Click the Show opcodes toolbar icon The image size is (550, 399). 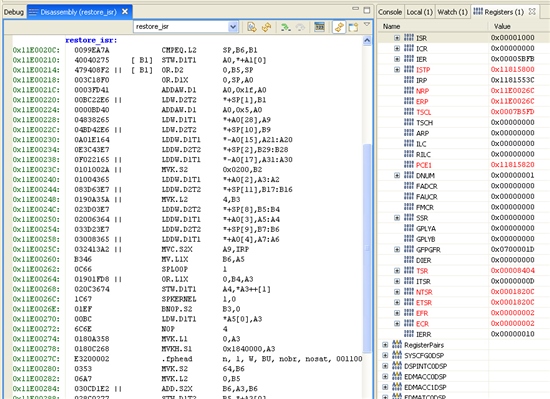tap(319, 27)
